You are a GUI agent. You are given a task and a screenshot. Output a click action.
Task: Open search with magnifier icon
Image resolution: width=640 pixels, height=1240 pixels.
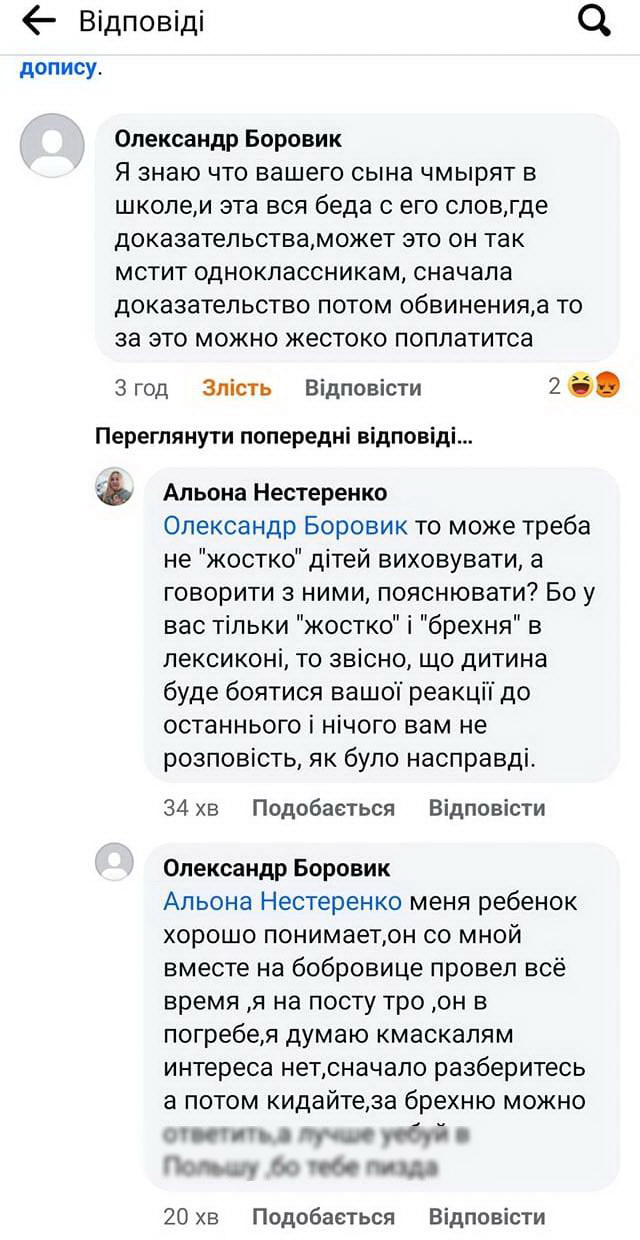click(x=594, y=22)
